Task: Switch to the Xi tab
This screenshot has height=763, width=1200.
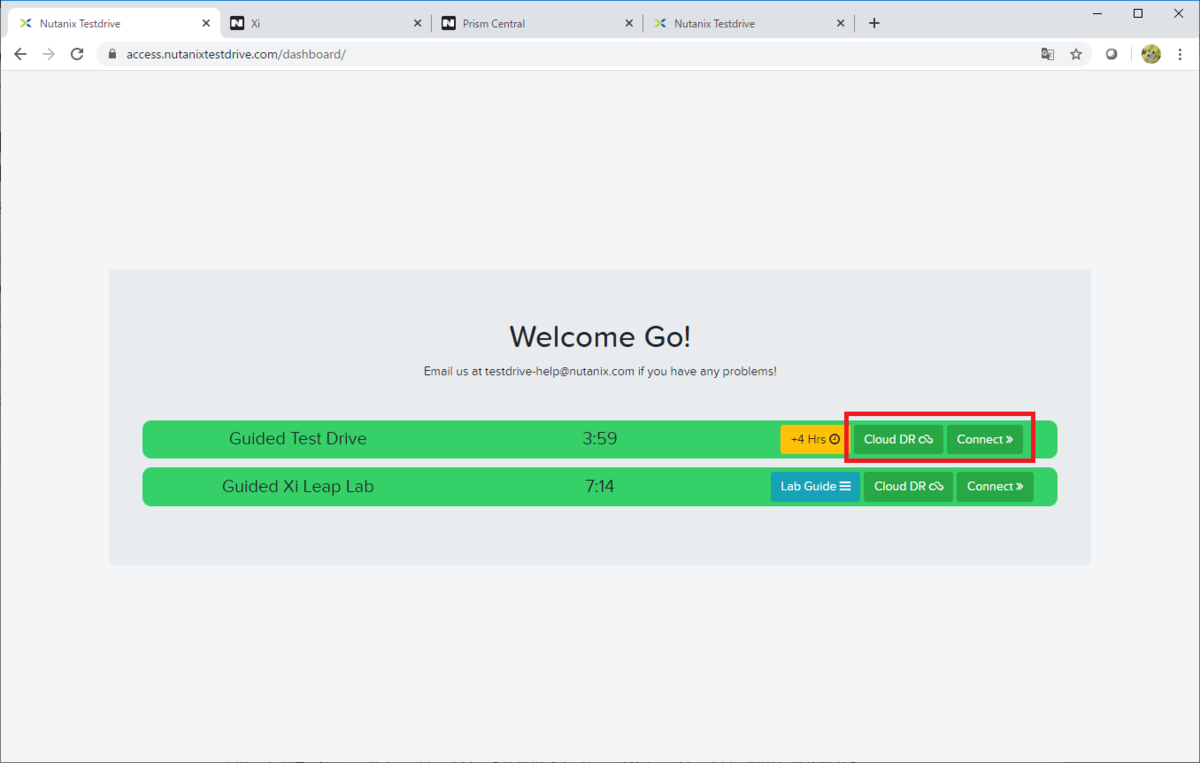Action: click(x=325, y=23)
